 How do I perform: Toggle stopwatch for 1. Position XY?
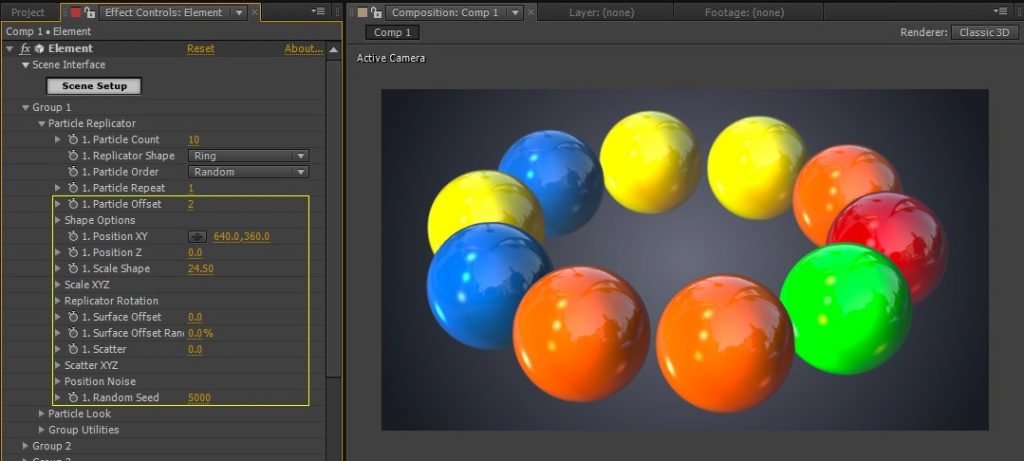[73, 236]
